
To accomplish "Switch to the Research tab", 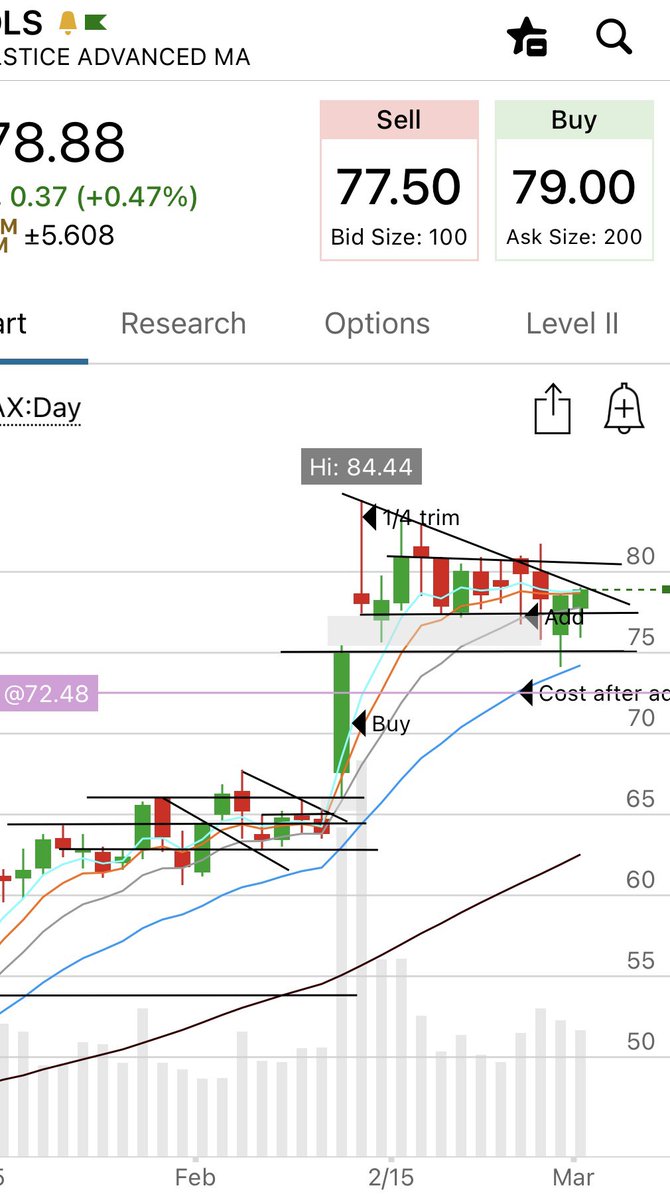I will [x=183, y=324].
